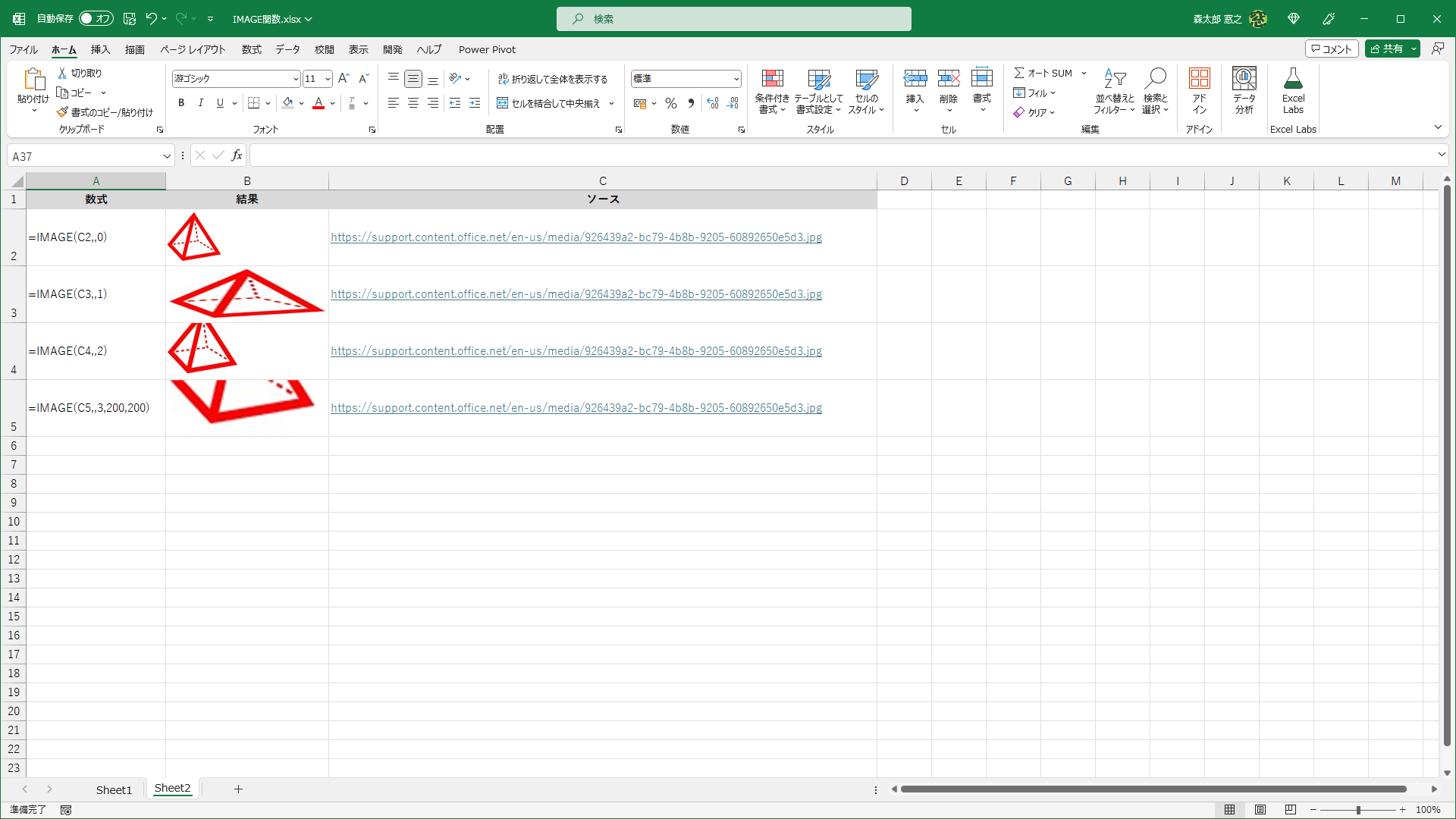The width and height of the screenshot is (1456, 819).
Task: Open the font name dropdown
Action: point(295,79)
